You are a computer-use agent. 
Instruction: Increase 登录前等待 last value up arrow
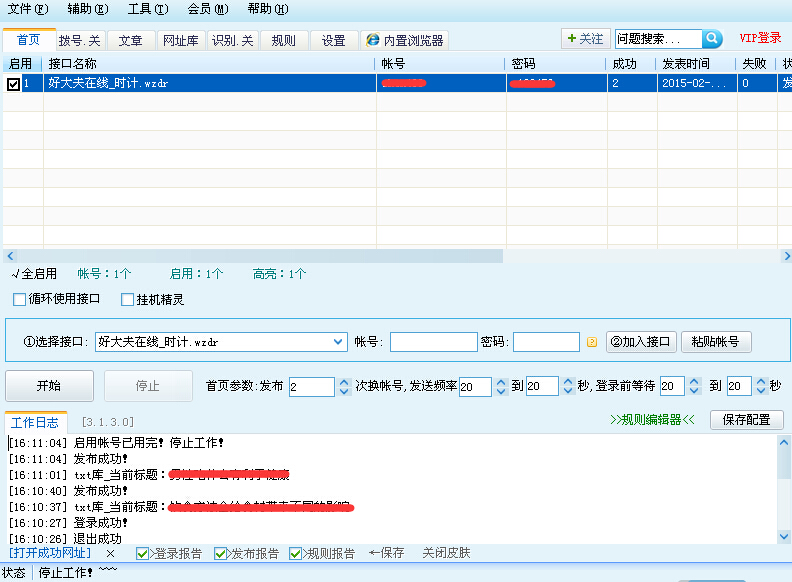[x=761, y=382]
